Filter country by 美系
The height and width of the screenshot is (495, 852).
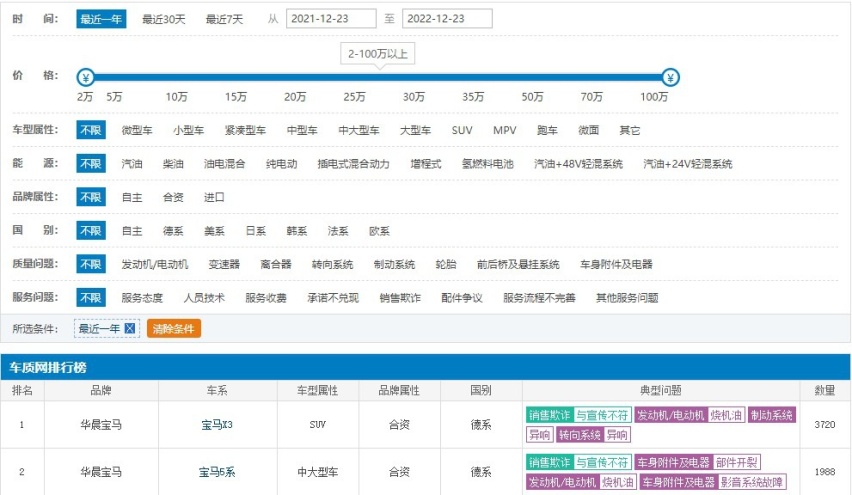click(x=215, y=231)
